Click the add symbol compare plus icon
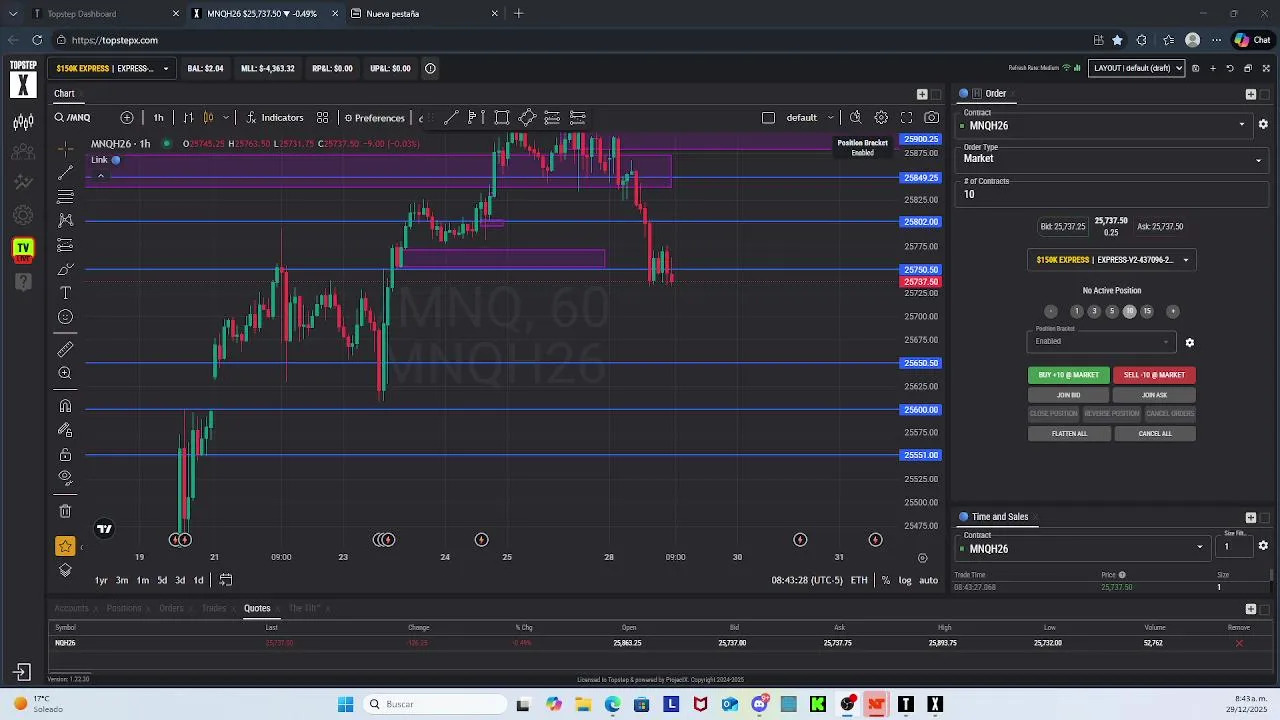The image size is (1280, 720). pyautogui.click(x=126, y=117)
